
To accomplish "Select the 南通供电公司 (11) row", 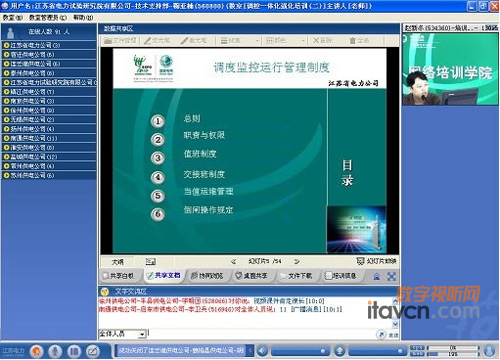I will pyautogui.click(x=49, y=138).
